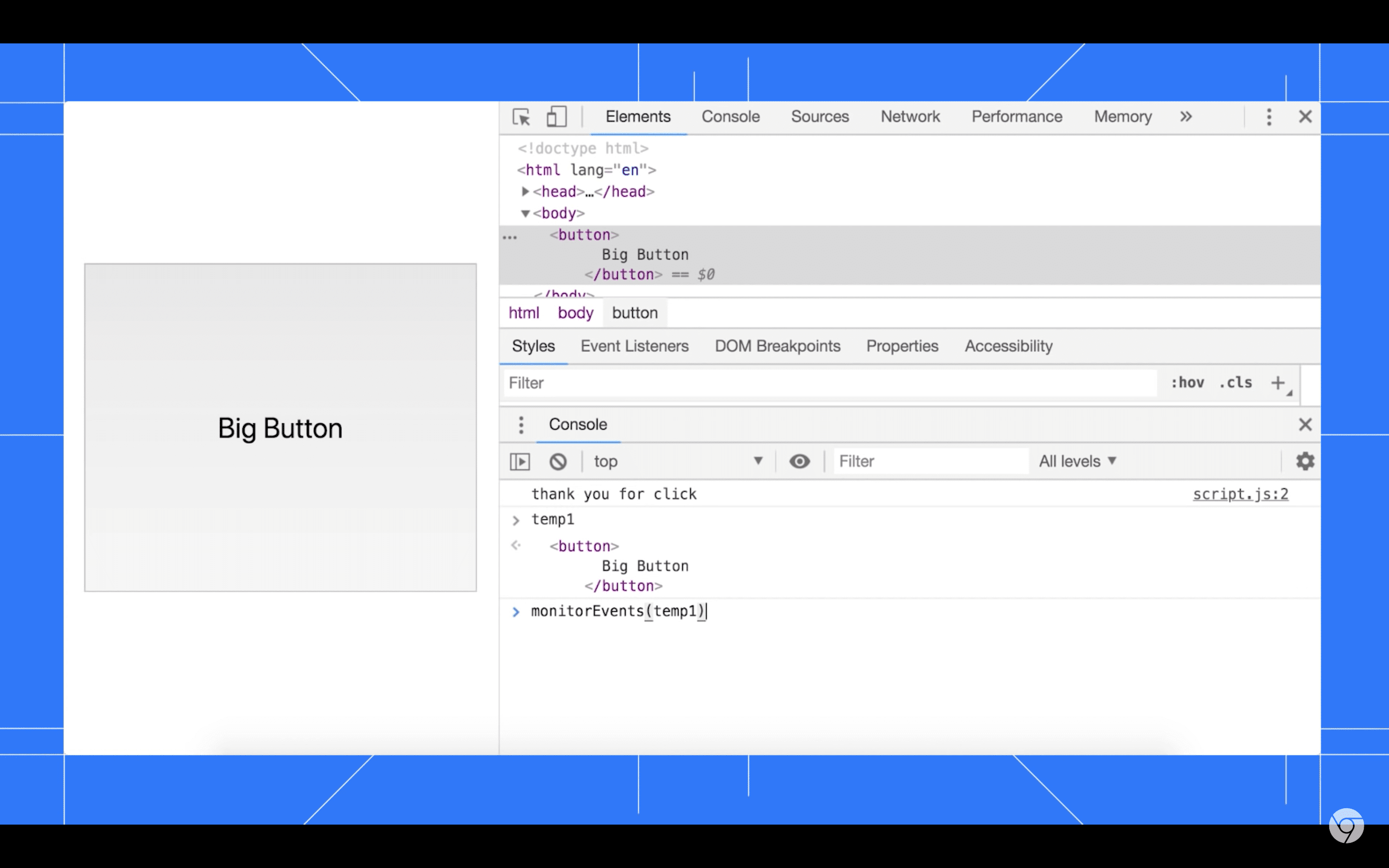This screenshot has width=1389, height=868.
Task: Click the add new style rule plus icon
Action: click(x=1279, y=383)
